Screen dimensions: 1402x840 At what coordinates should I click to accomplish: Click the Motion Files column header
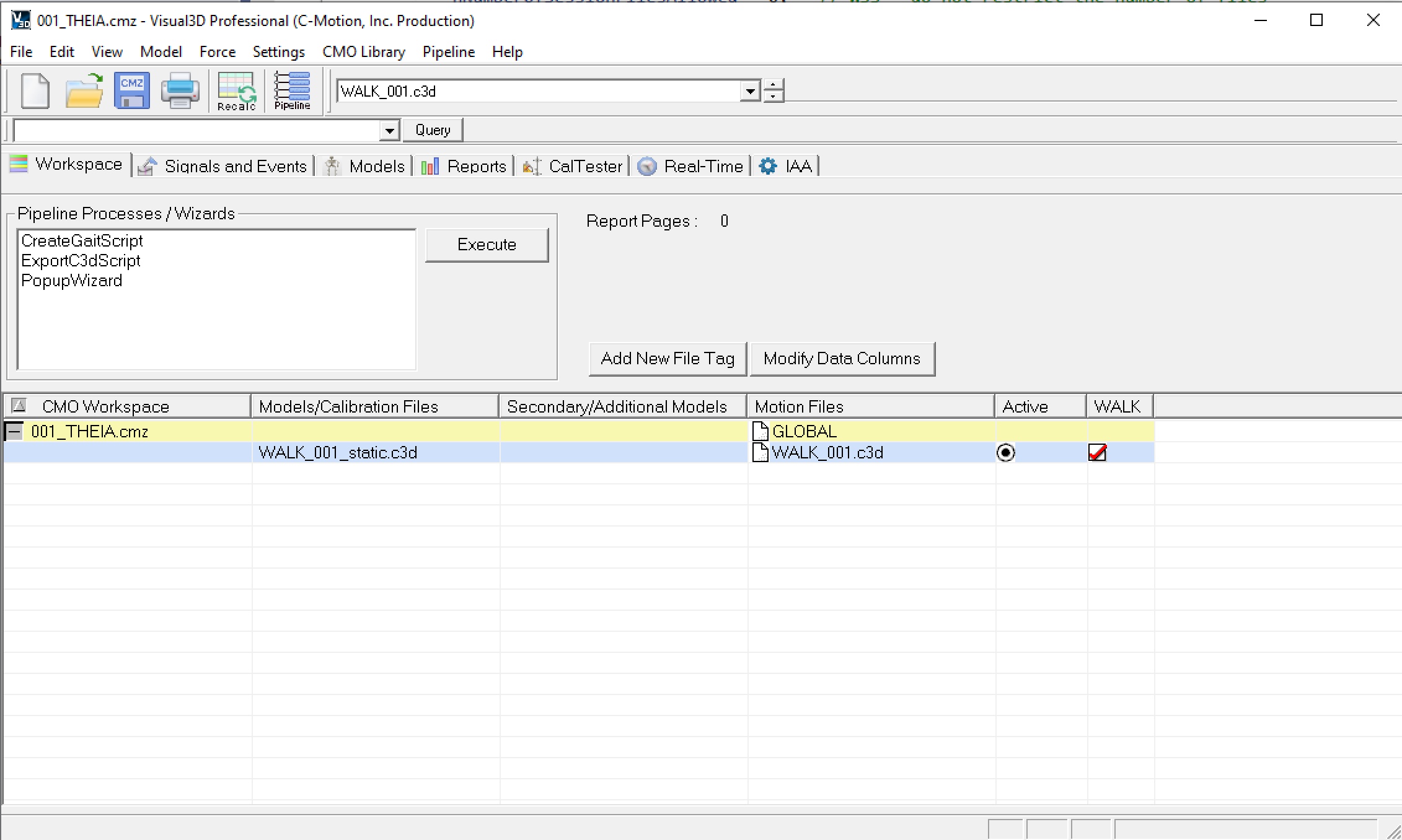tap(871, 406)
